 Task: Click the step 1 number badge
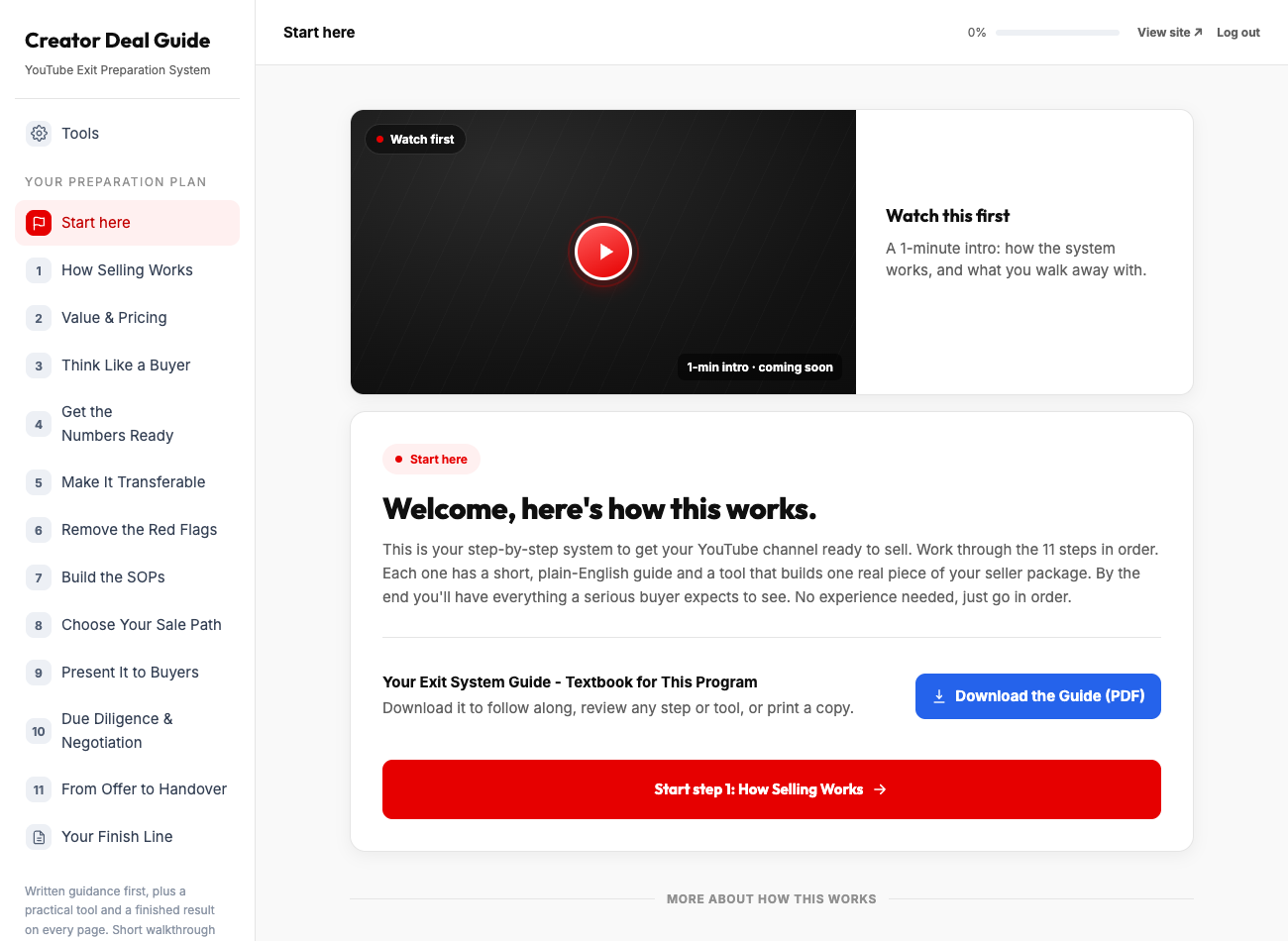click(39, 270)
